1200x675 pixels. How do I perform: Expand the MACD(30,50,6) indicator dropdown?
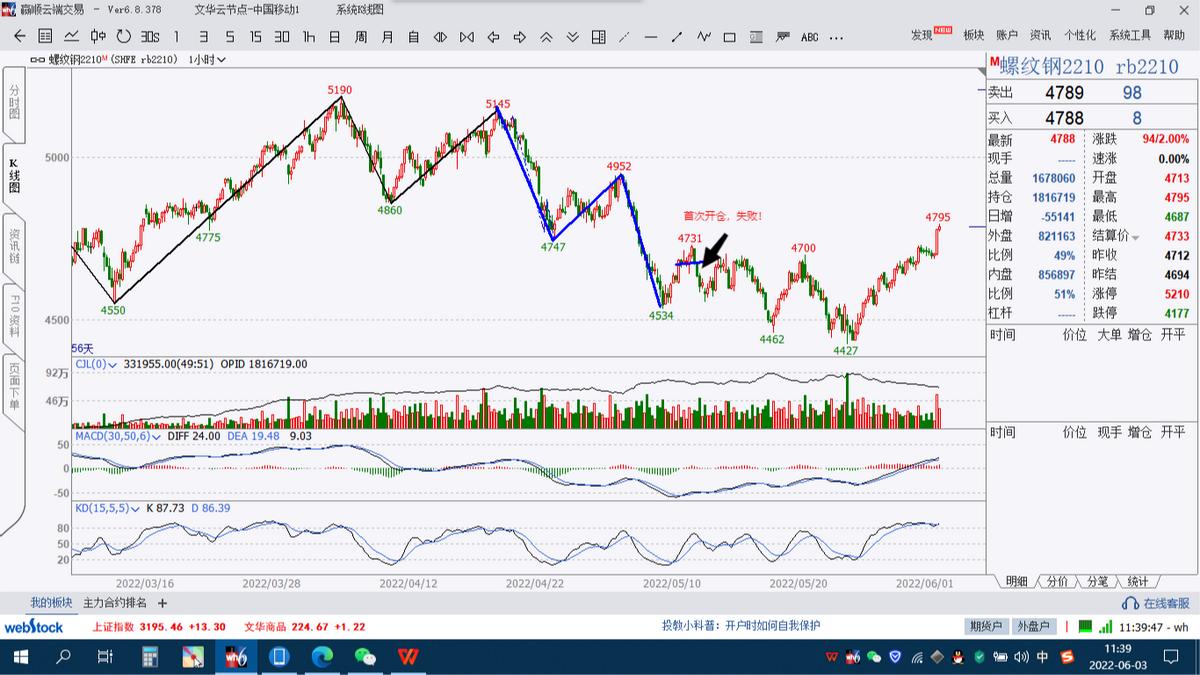tap(155, 436)
